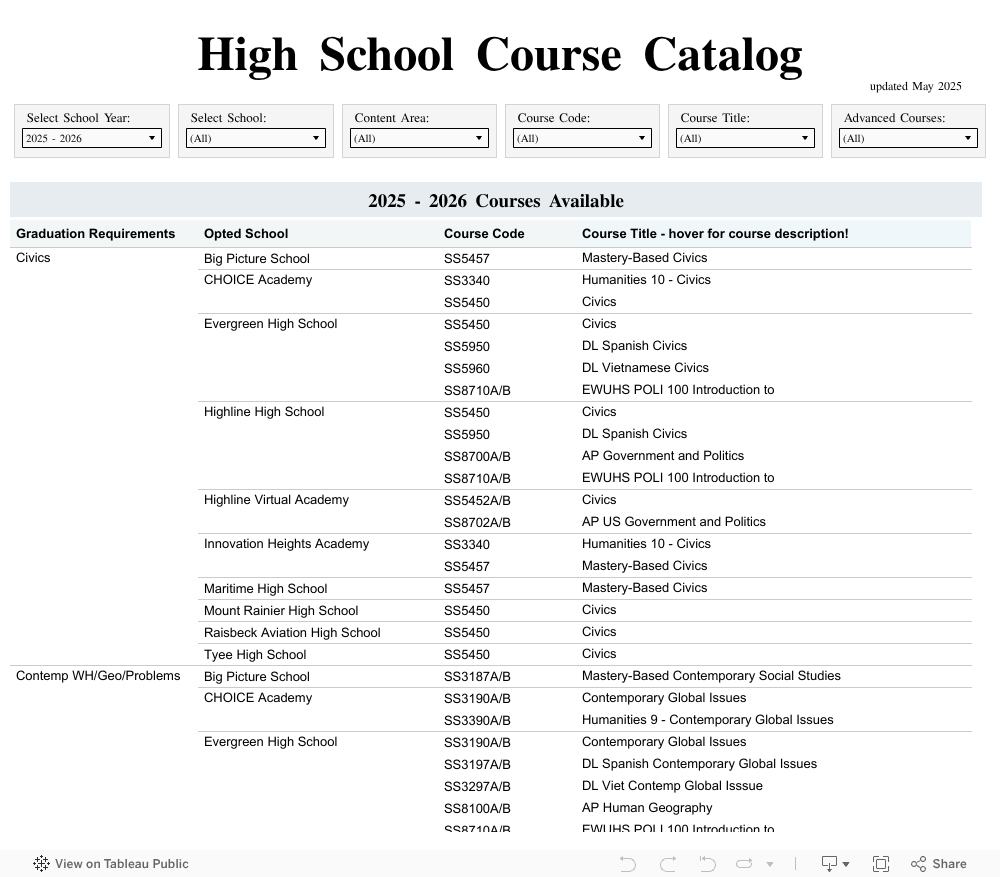Select AP Human Geography course title
This screenshot has height=877, width=1000.
click(x=647, y=808)
